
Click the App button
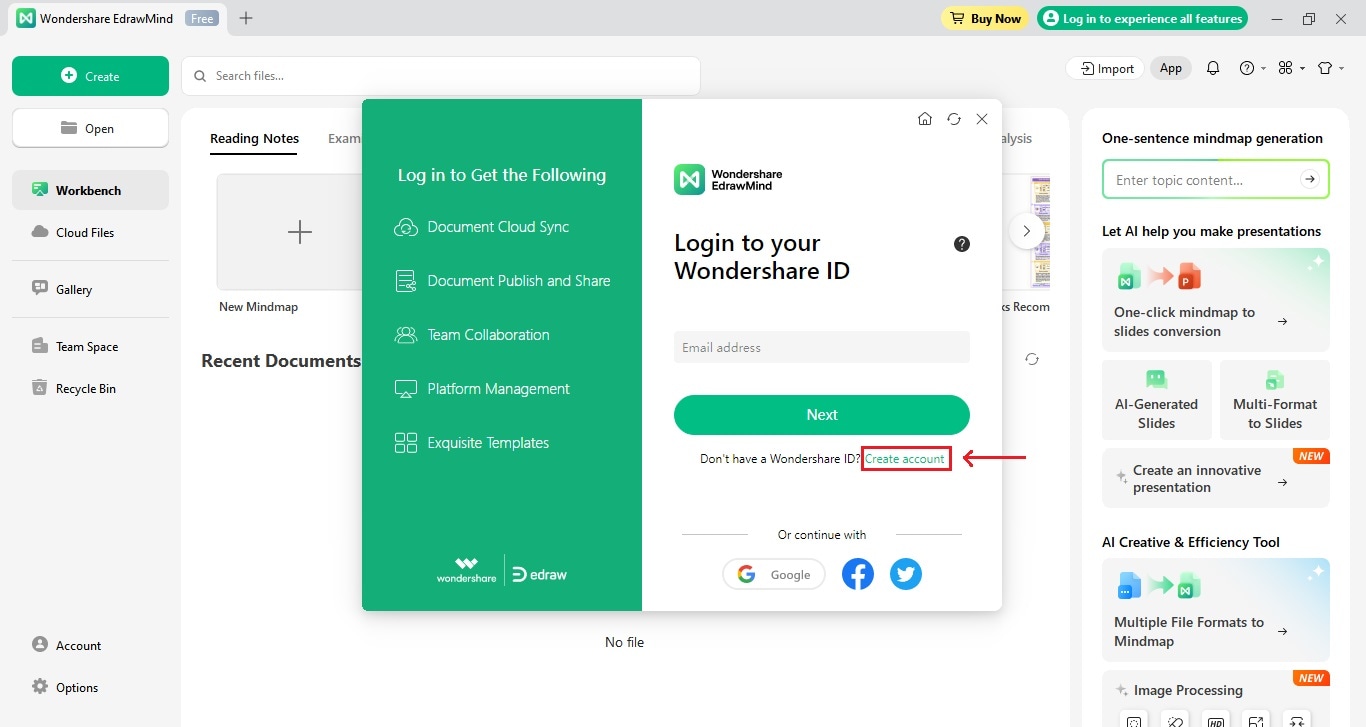1171,68
